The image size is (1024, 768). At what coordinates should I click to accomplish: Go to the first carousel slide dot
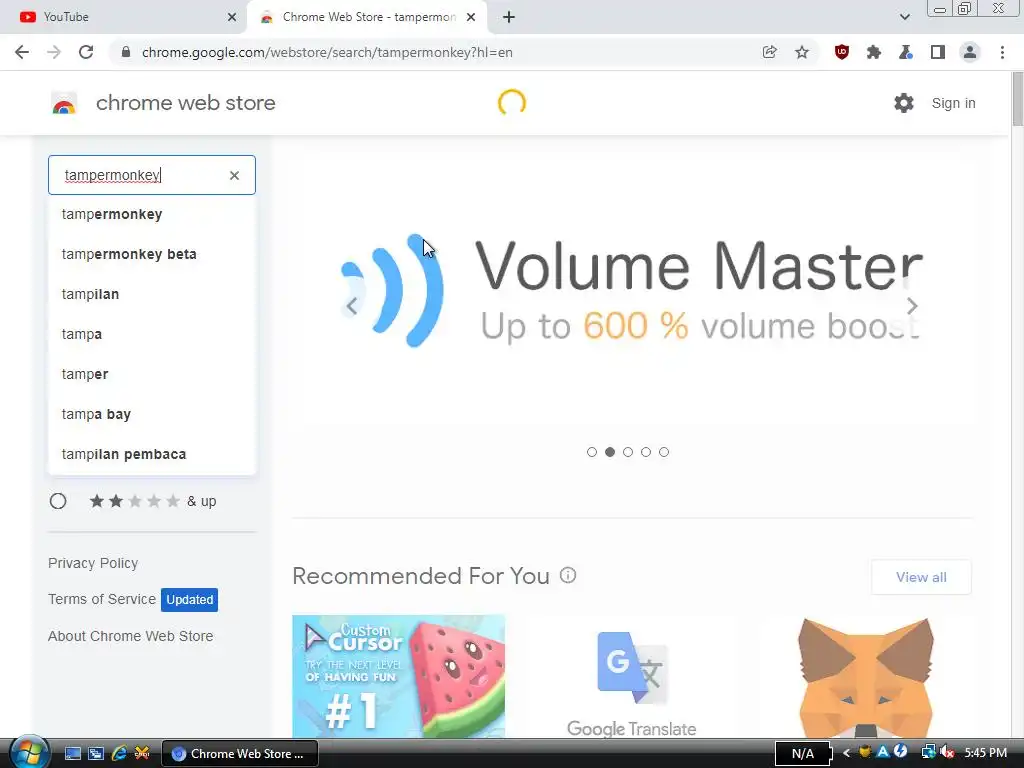(592, 452)
